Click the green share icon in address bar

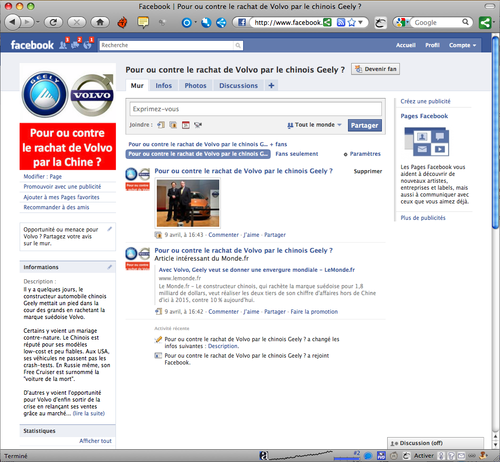tap(328, 22)
